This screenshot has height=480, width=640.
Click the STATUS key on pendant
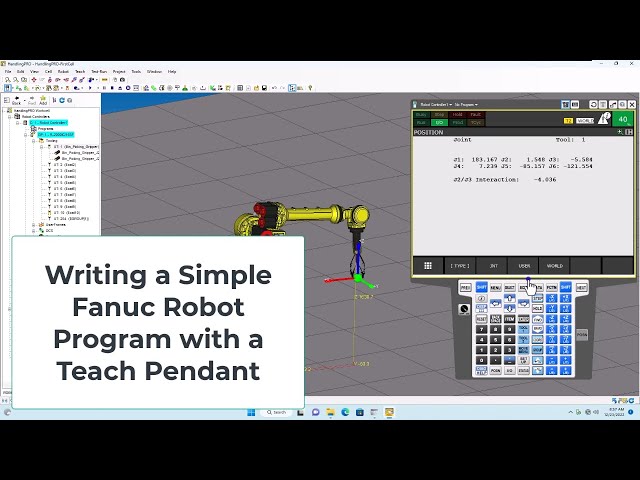tap(524, 371)
